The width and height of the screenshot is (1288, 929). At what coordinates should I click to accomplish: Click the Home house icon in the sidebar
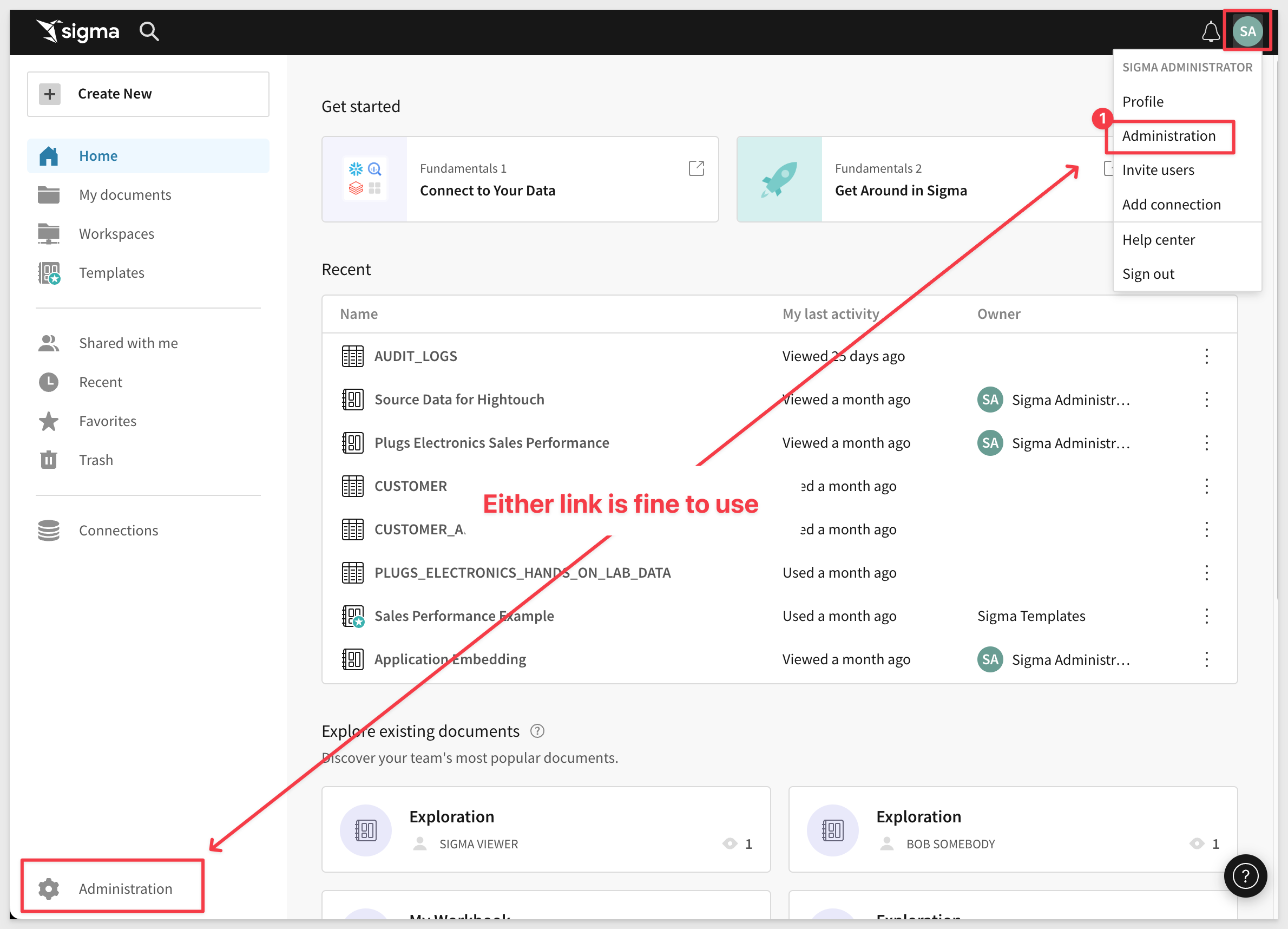point(49,156)
